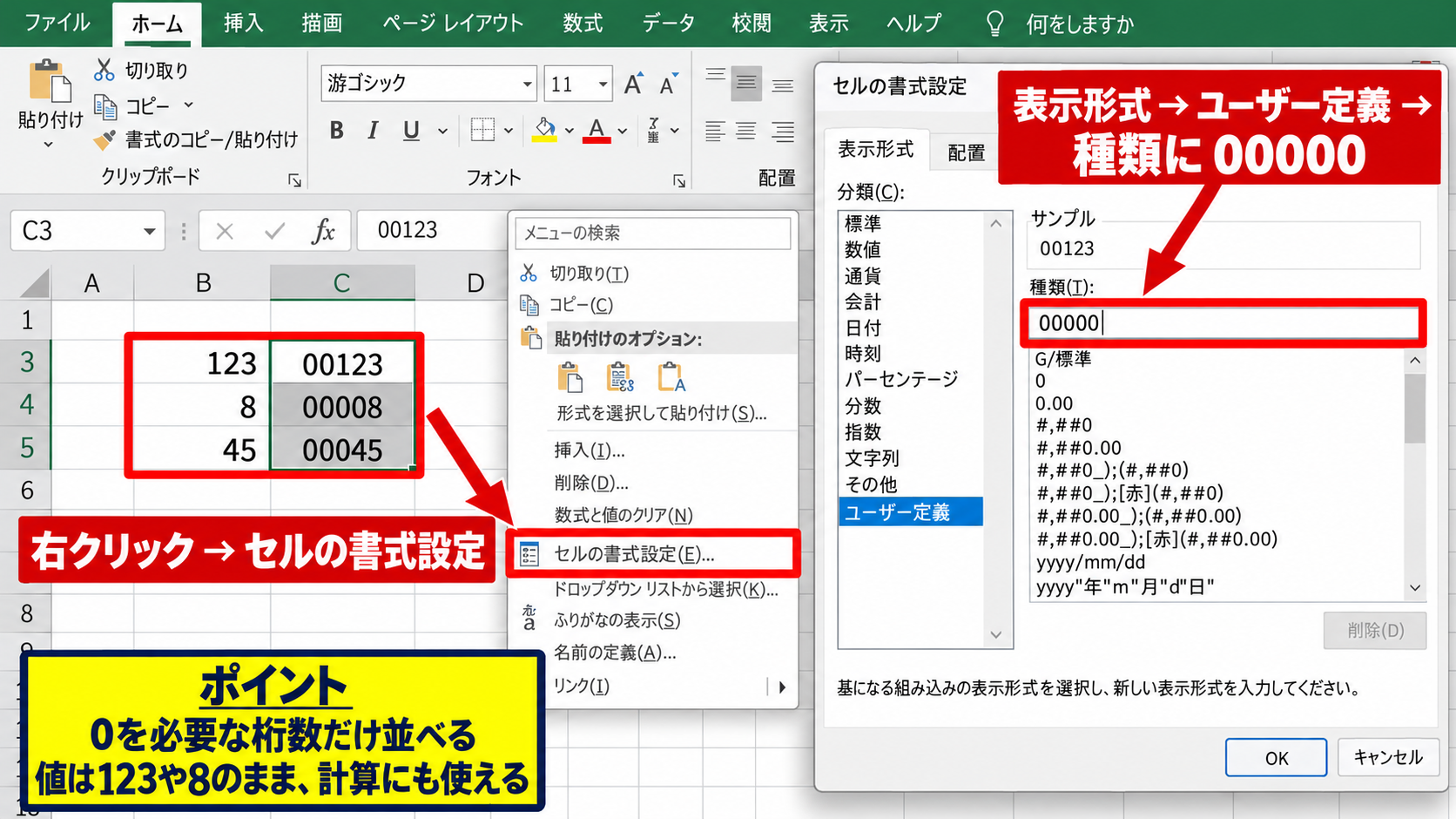This screenshot has width=1456, height=819.
Task: Expand the Paste button dropdown arrow
Action: coord(49,145)
